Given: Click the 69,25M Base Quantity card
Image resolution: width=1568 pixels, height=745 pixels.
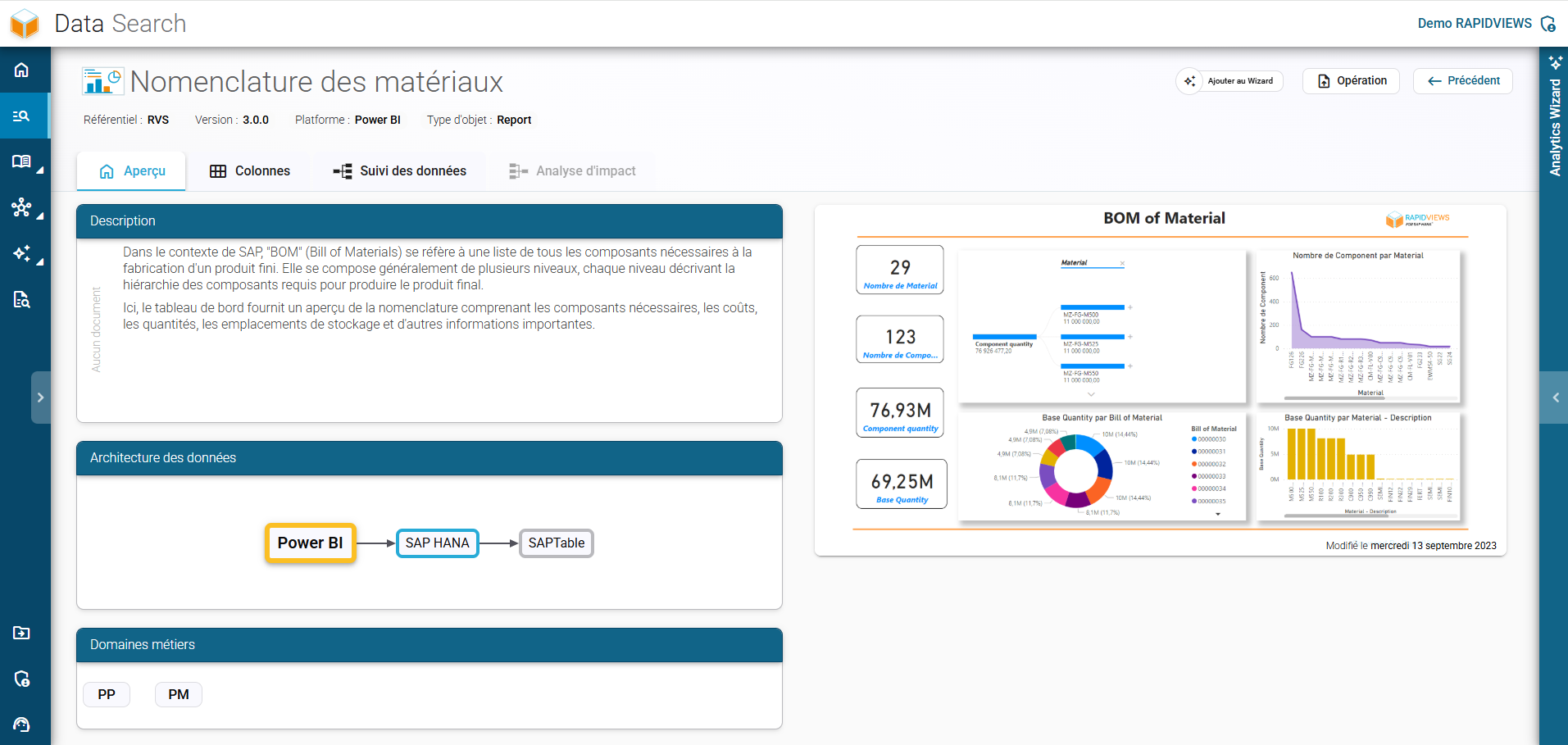Looking at the screenshot, I should 902,484.
